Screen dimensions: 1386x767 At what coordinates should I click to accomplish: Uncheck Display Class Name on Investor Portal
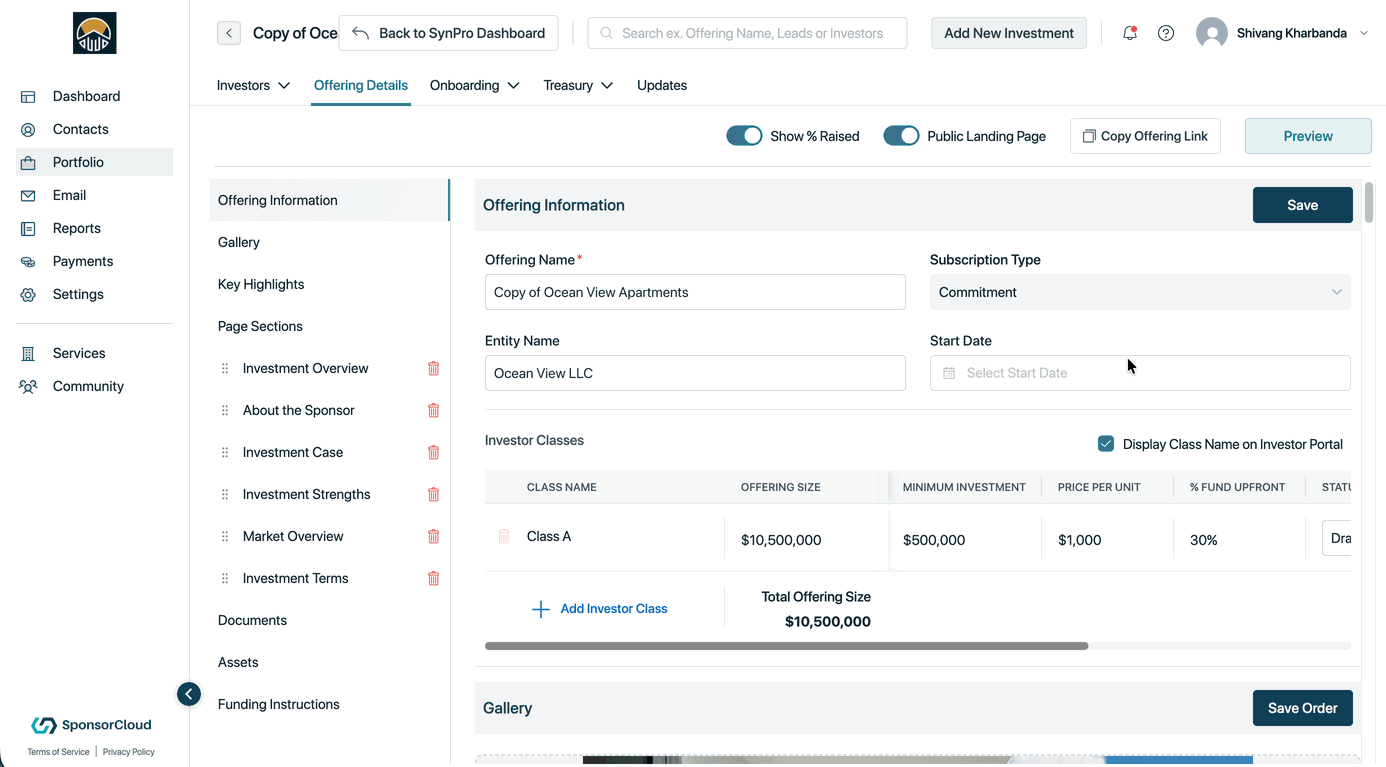coord(1106,444)
